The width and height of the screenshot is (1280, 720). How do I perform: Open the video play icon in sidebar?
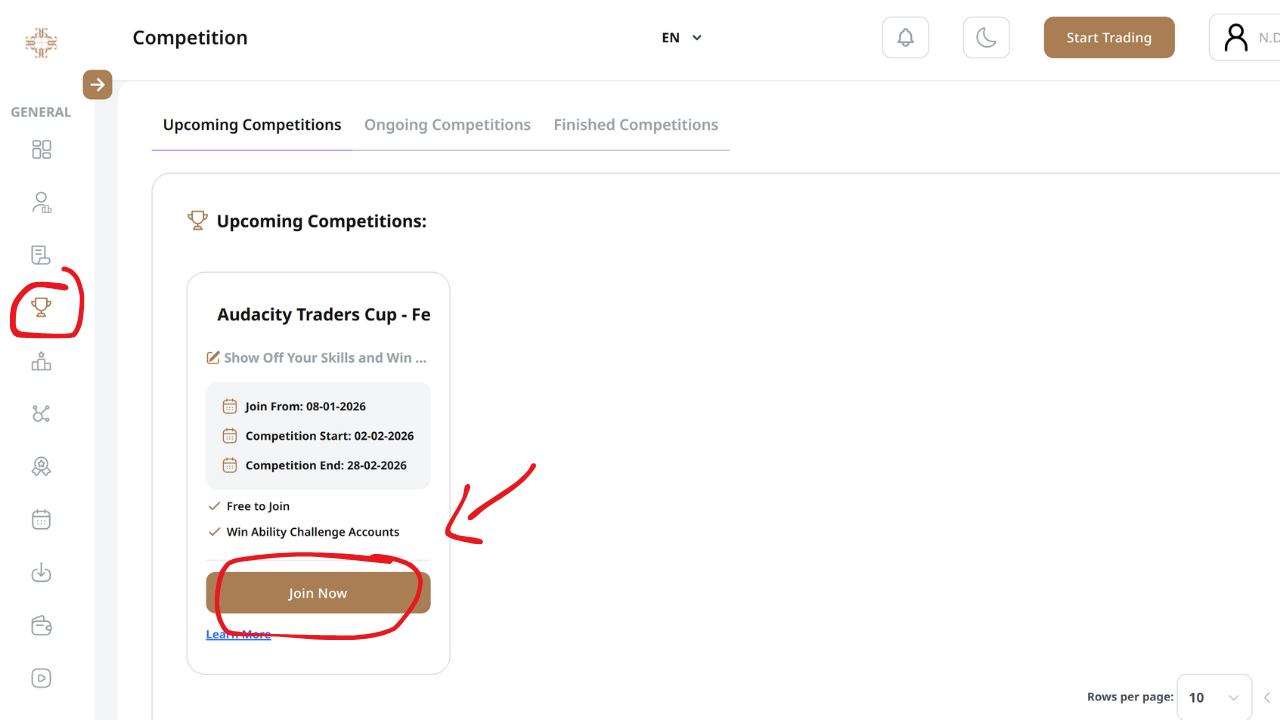(41, 678)
